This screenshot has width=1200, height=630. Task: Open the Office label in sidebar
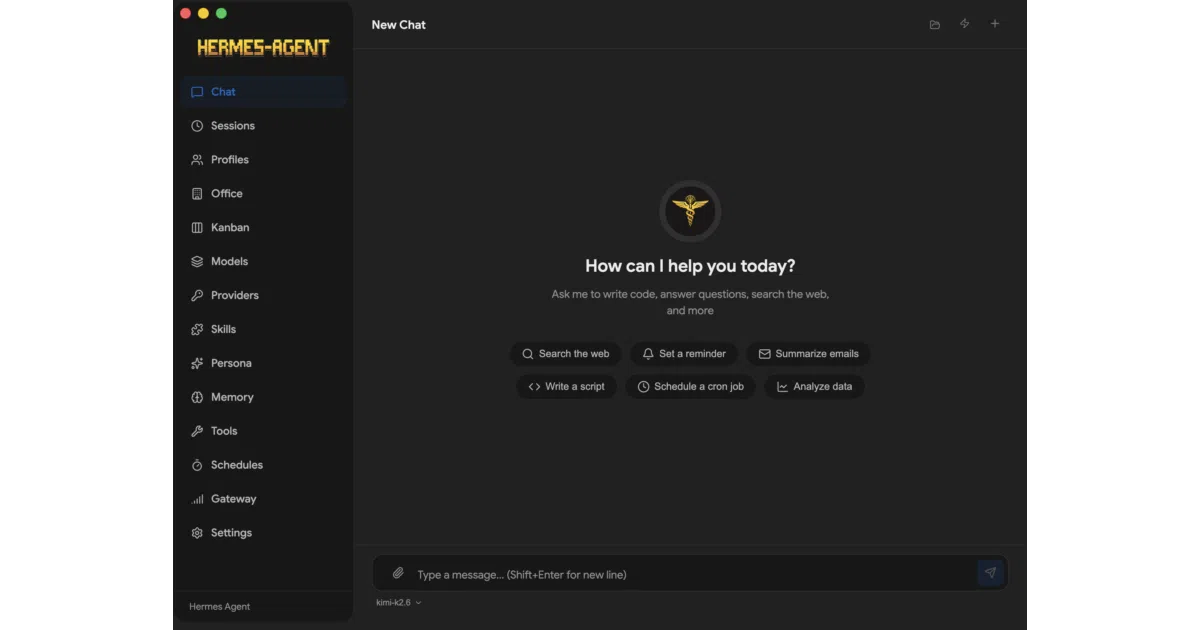click(x=227, y=194)
